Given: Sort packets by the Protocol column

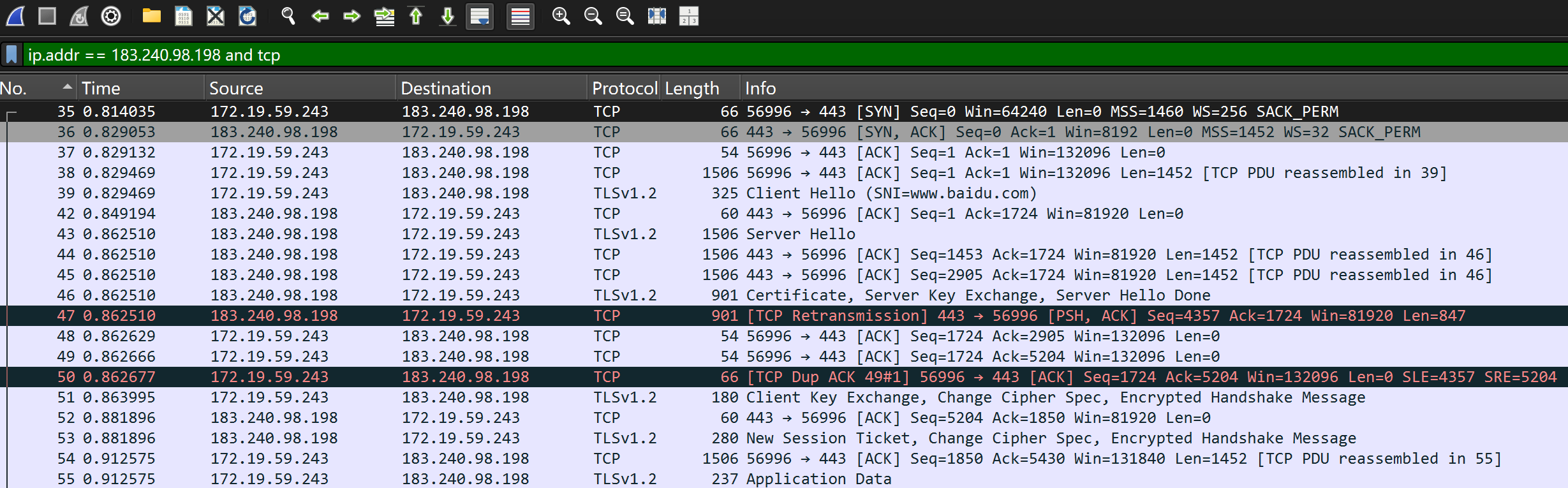Looking at the screenshot, I should click(x=623, y=88).
